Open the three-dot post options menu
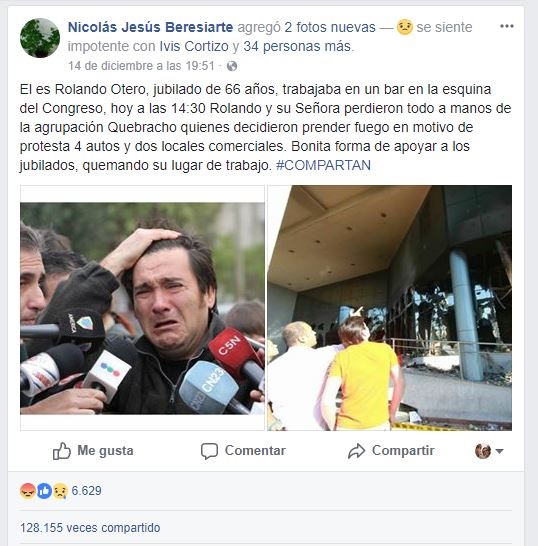 tap(506, 26)
